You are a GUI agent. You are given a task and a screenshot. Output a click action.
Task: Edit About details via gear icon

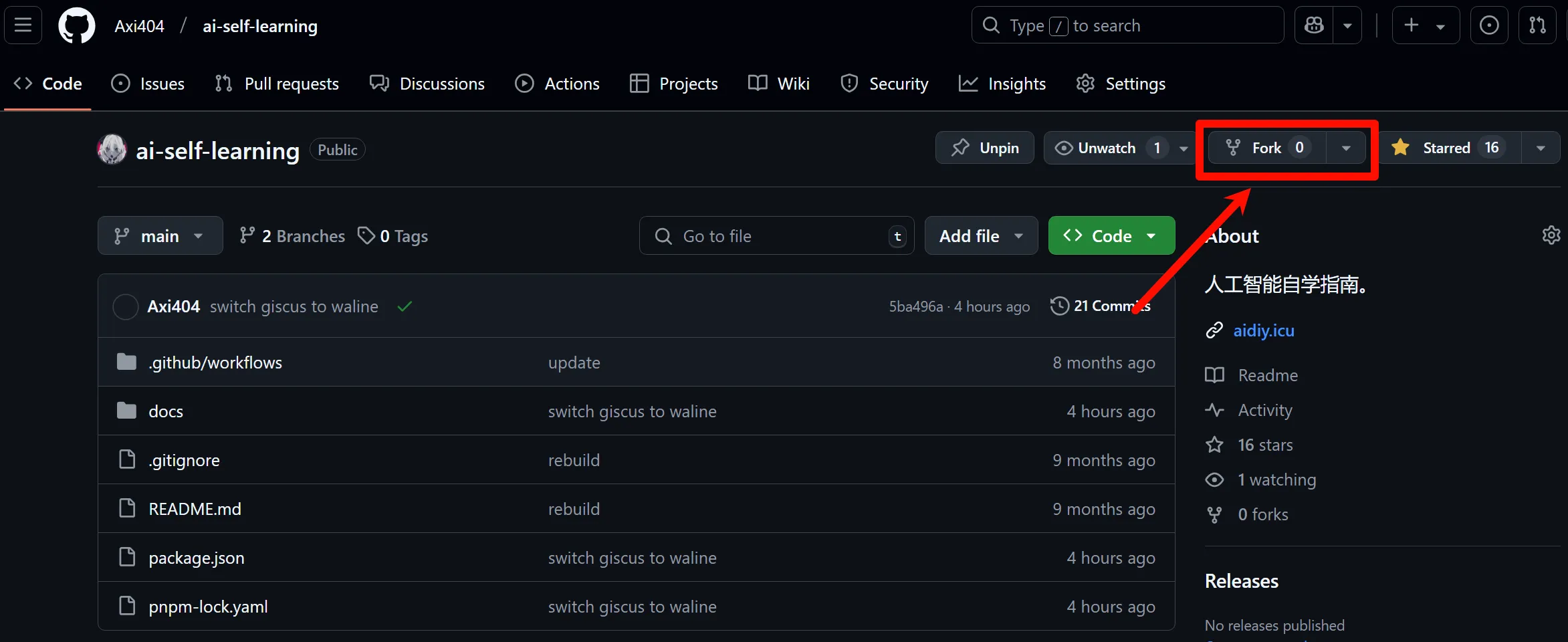click(x=1551, y=235)
